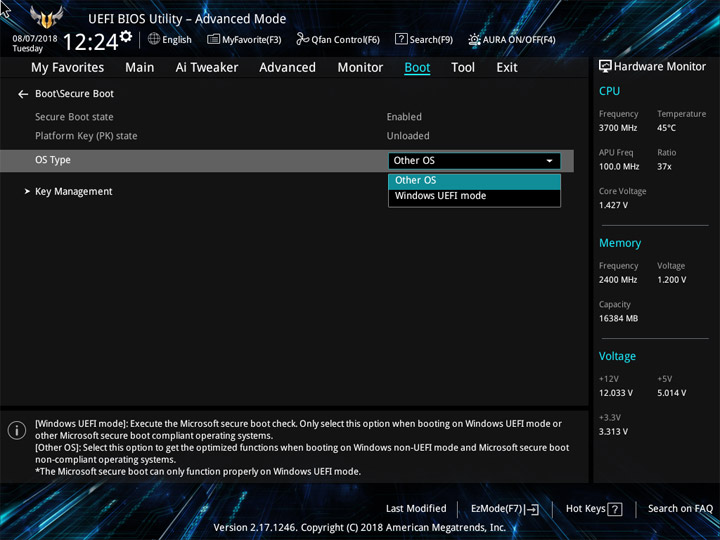
Task: Expand Key Management submenu
Action: click(x=73, y=191)
